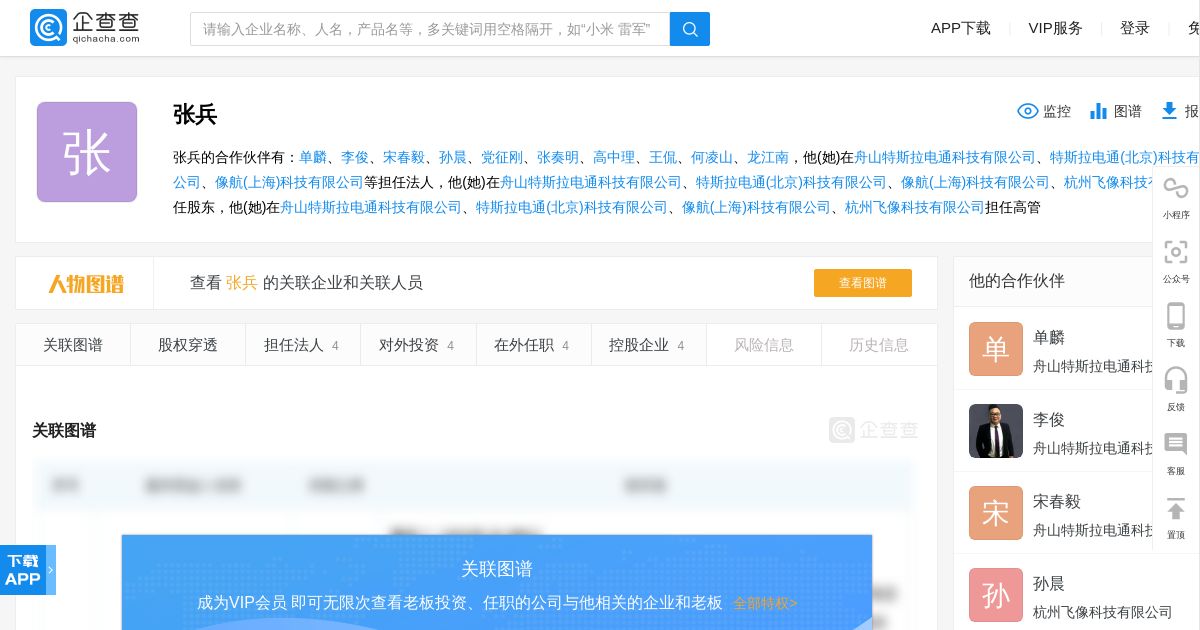Open partner link 高中理
Screen dimensions: 1200x630
(x=614, y=157)
